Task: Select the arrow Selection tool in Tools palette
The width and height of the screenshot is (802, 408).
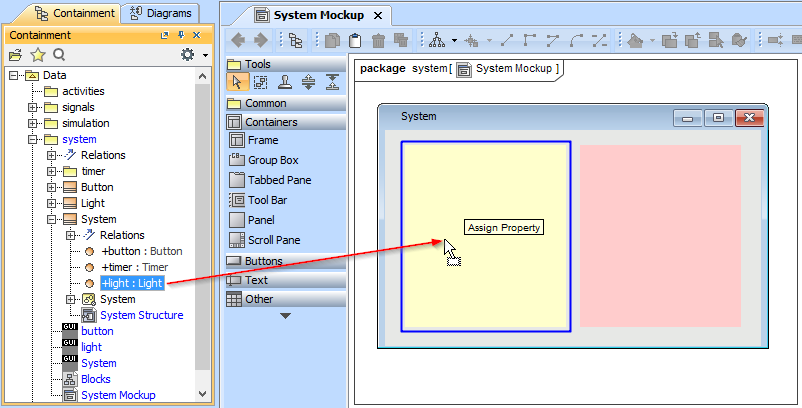Action: [237, 82]
